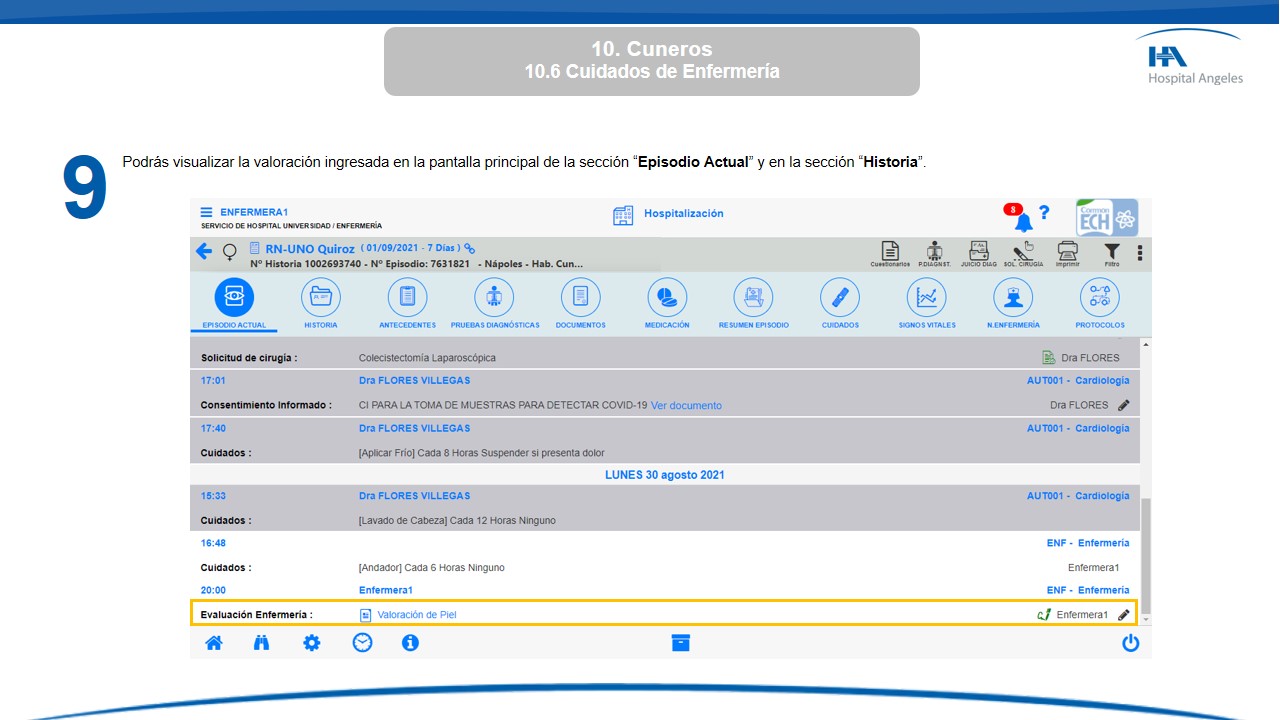Open the Valoración de Piel evaluation link
Image resolution: width=1280 pixels, height=720 pixels.
tap(416, 615)
